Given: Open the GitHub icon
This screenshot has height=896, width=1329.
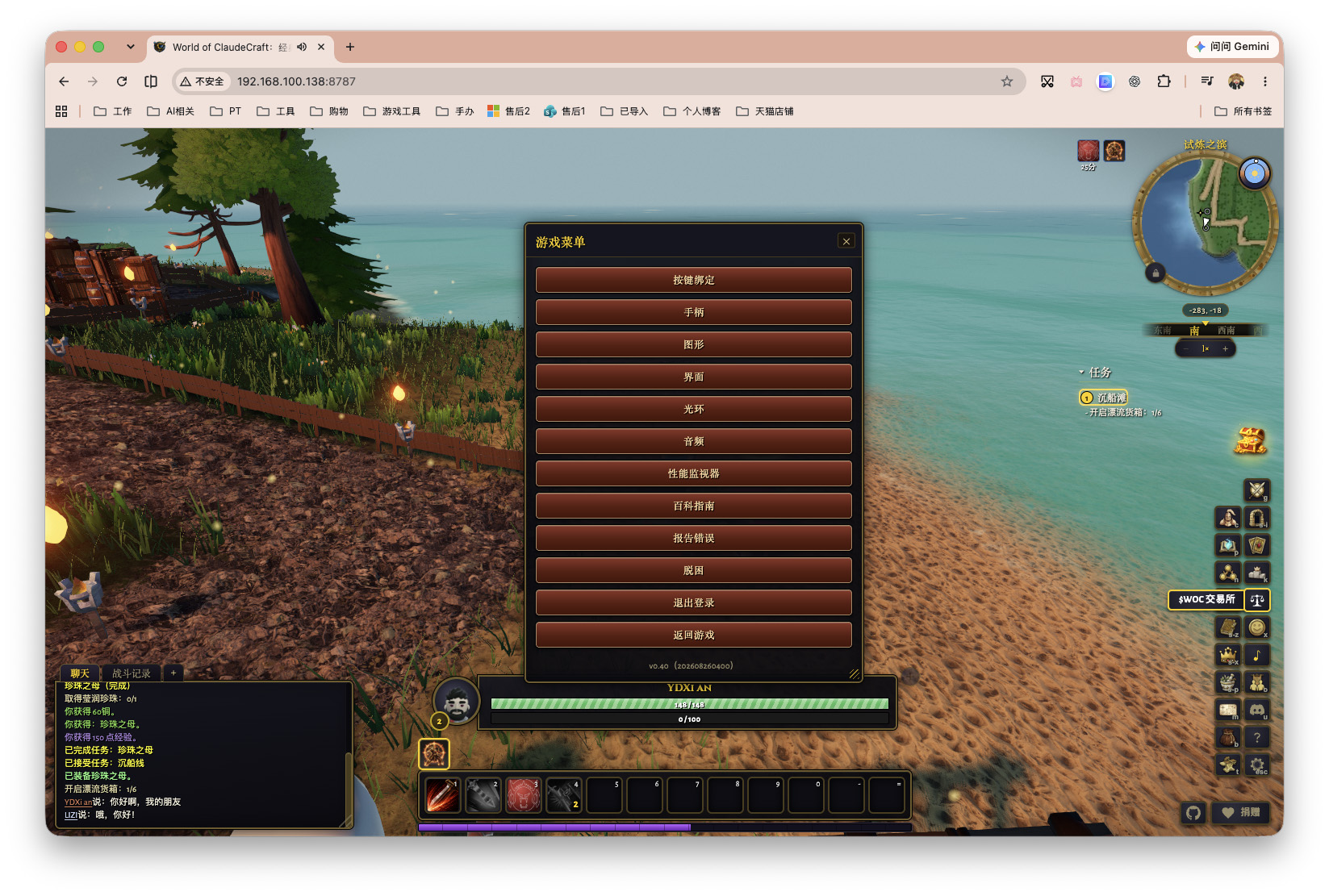Looking at the screenshot, I should (x=1193, y=812).
